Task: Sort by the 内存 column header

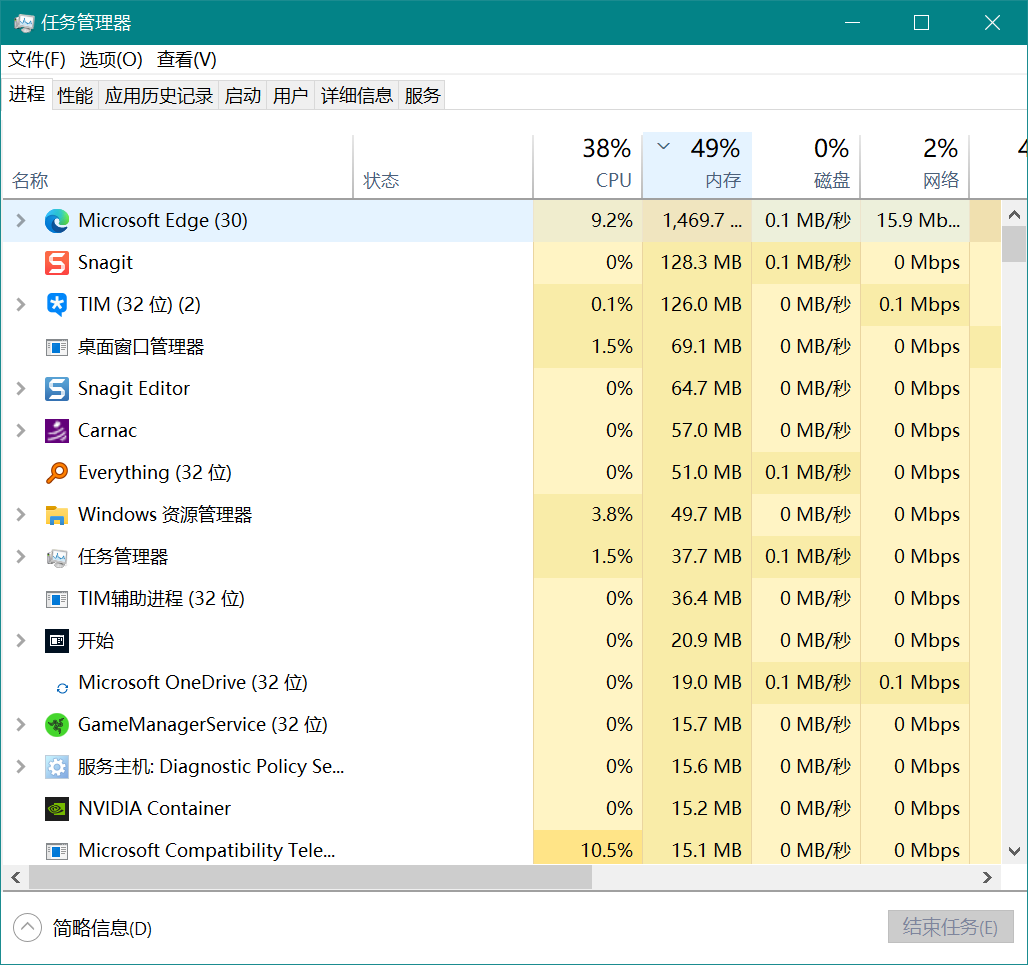Action: pos(697,167)
